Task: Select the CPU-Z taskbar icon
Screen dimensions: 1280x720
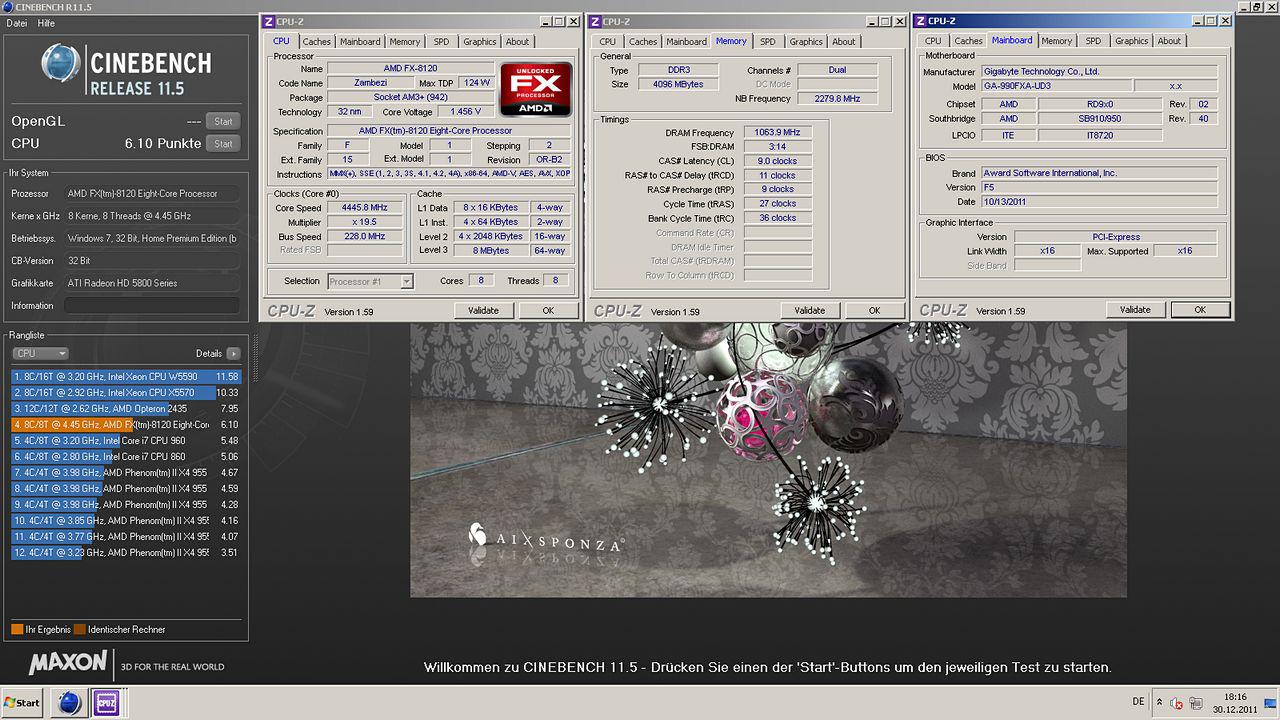Action: point(107,702)
